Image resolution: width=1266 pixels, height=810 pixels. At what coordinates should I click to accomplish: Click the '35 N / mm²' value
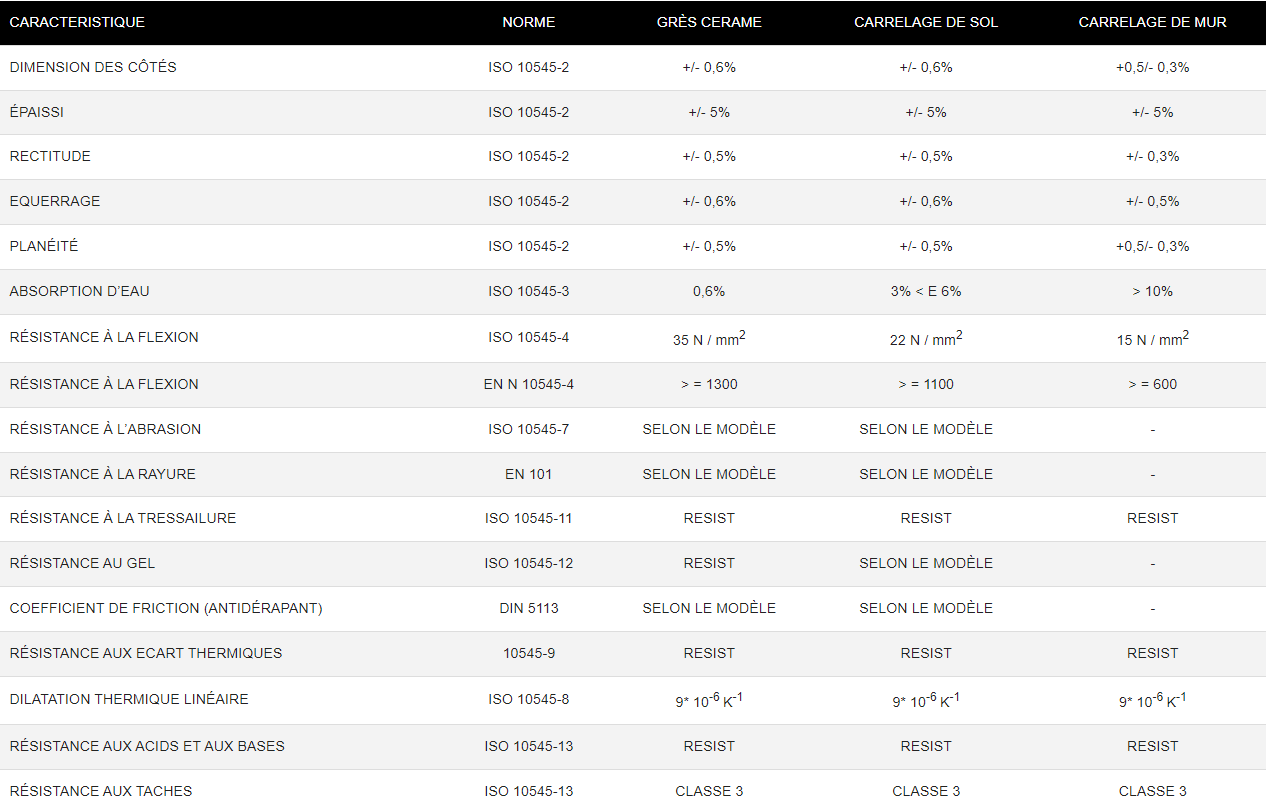709,339
